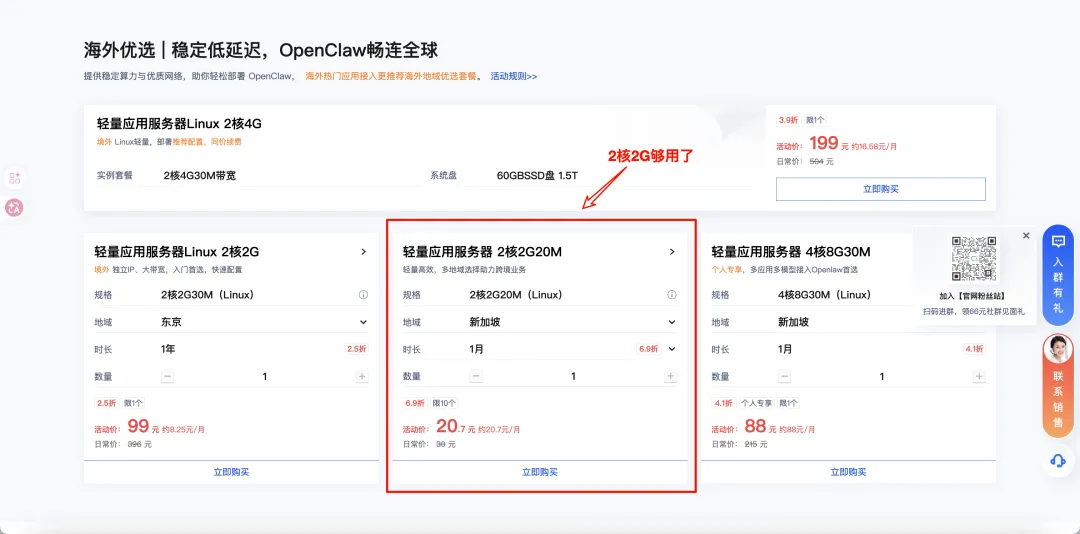Click the 3.9折 discount tag
The width and height of the screenshot is (1080, 534).
(789, 120)
